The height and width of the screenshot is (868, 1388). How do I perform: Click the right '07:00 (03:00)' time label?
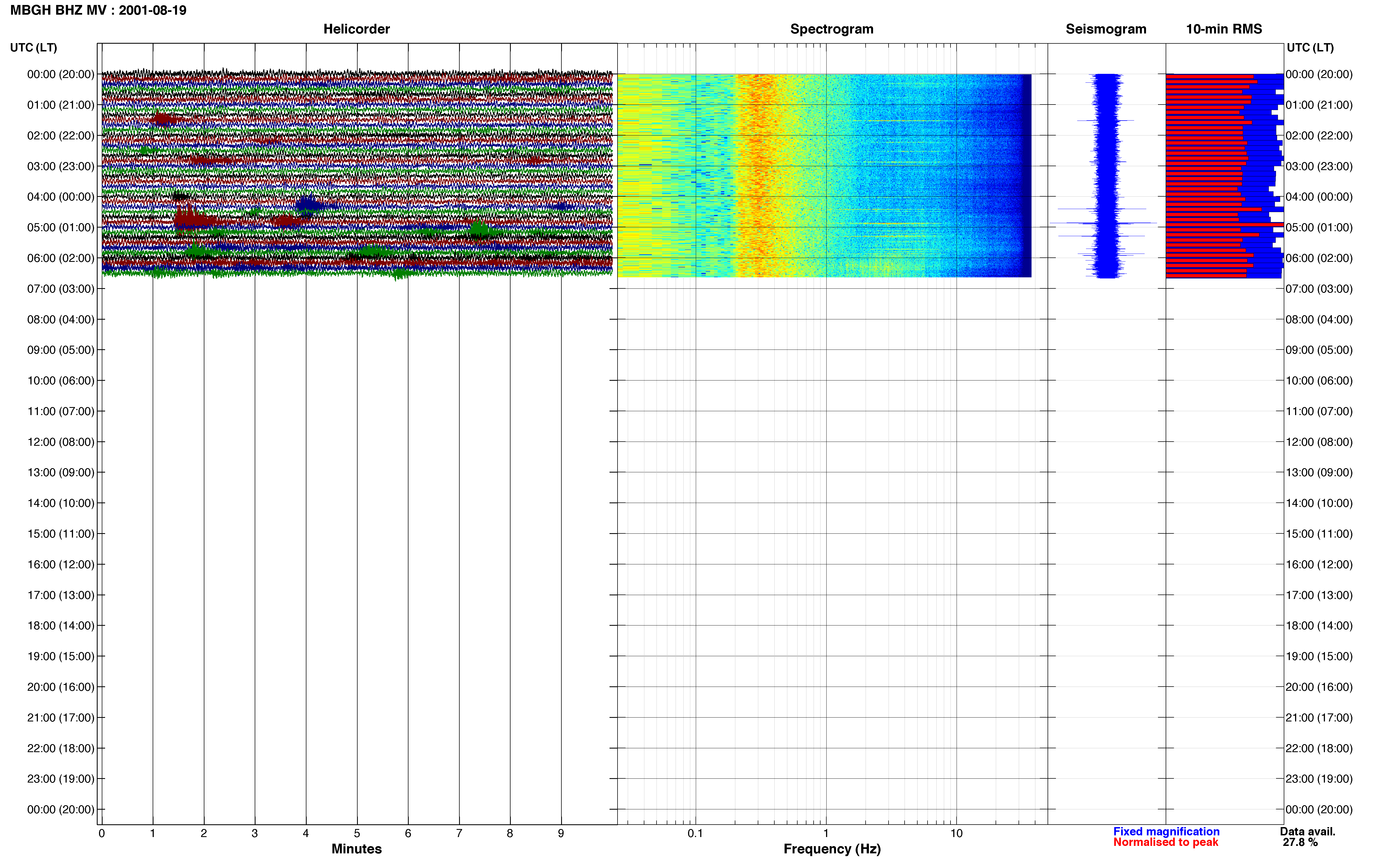1319,289
